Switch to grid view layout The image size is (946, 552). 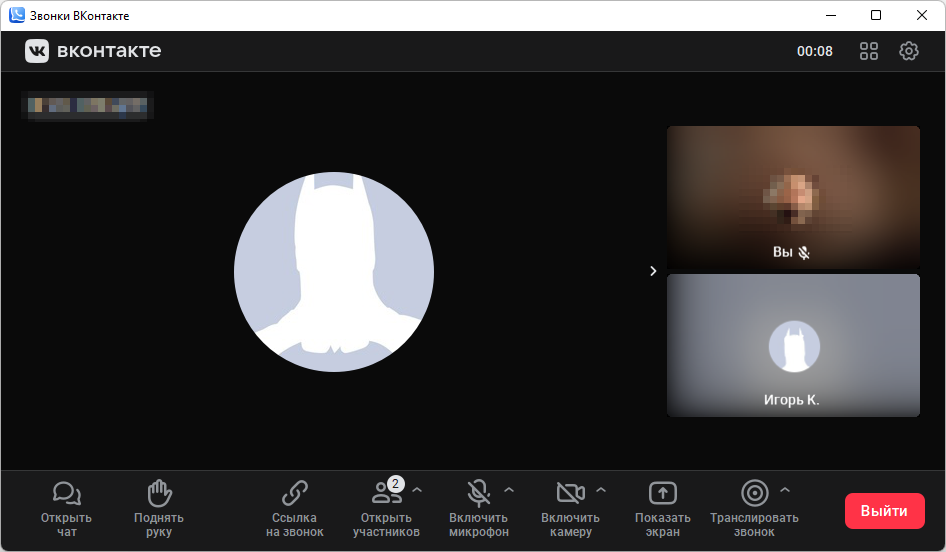[x=869, y=51]
